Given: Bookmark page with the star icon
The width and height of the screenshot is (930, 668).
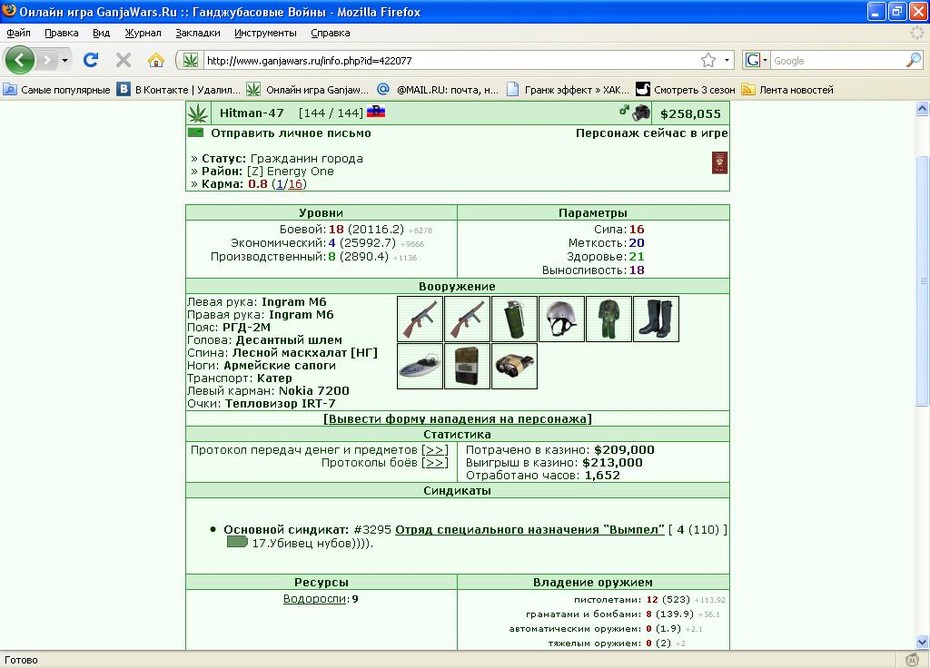Looking at the screenshot, I should 708,60.
